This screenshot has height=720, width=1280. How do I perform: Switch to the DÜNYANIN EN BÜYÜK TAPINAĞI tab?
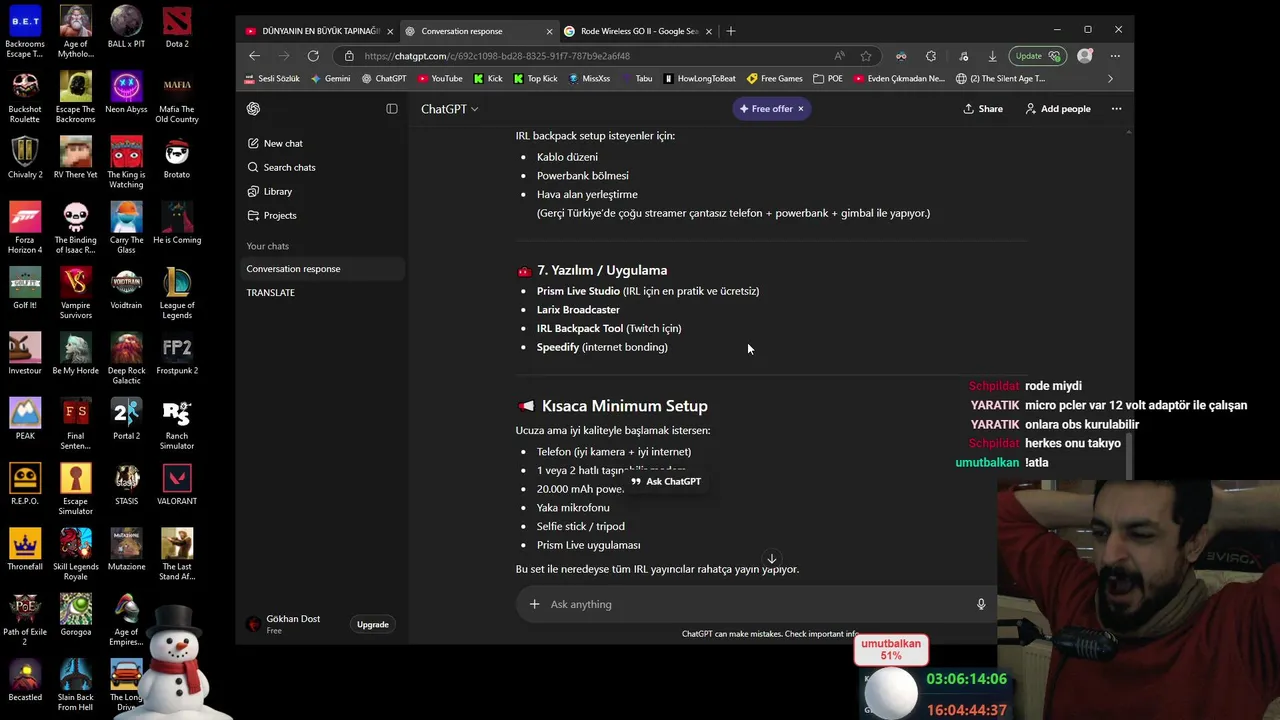point(319,31)
